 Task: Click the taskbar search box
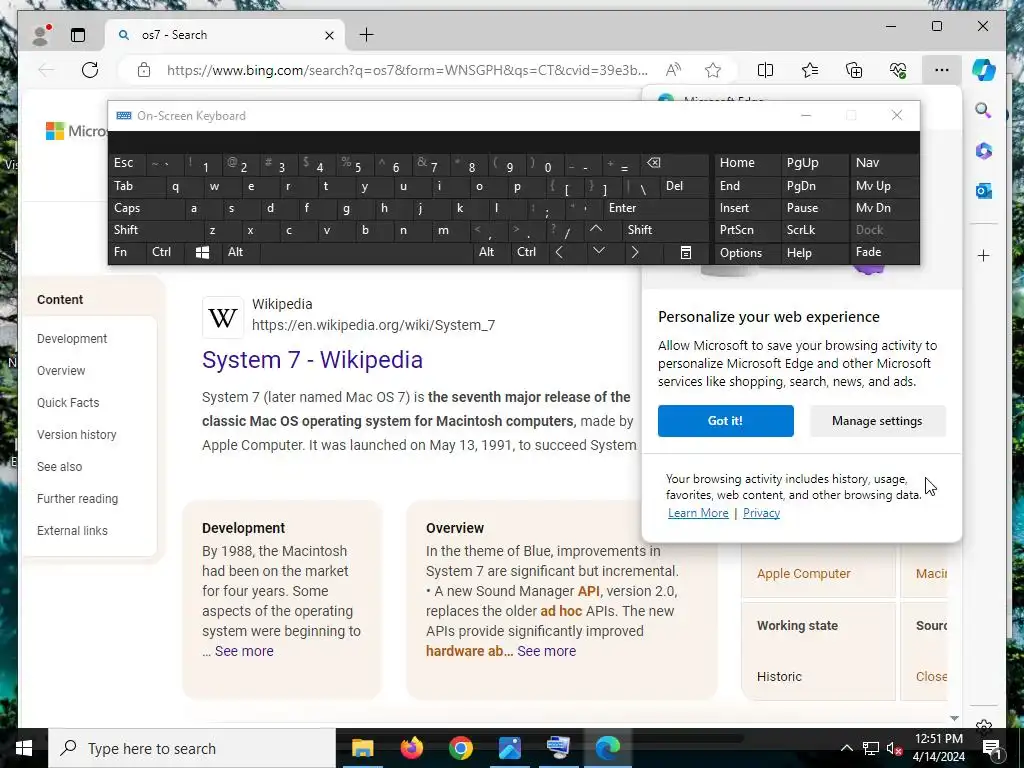192,748
